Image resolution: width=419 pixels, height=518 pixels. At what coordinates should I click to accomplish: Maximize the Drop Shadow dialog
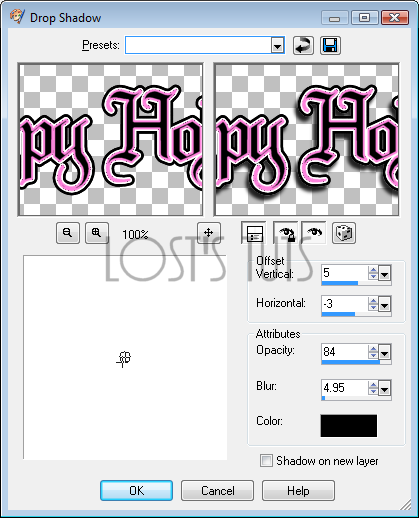point(364,18)
